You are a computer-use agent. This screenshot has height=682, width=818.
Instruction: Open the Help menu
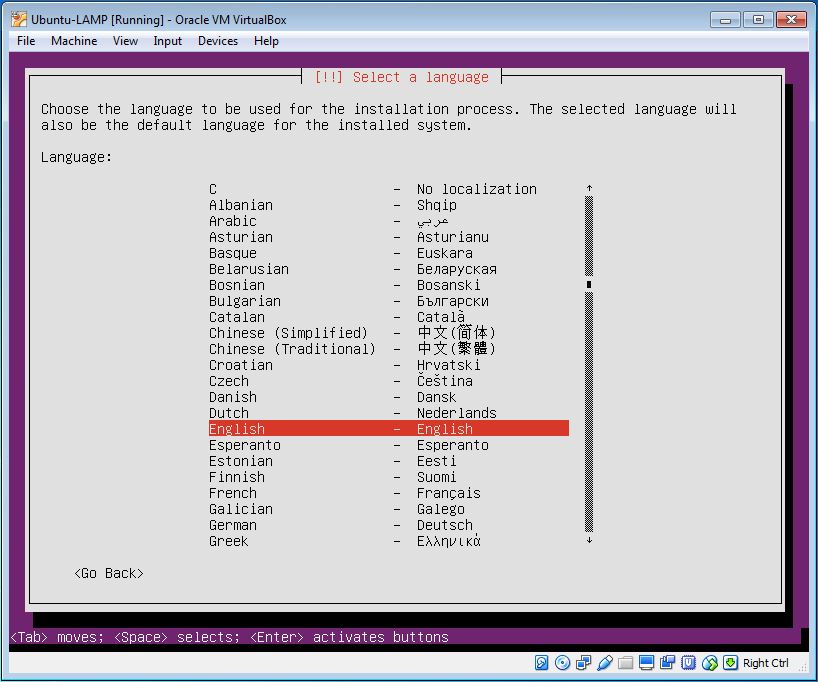coord(266,41)
